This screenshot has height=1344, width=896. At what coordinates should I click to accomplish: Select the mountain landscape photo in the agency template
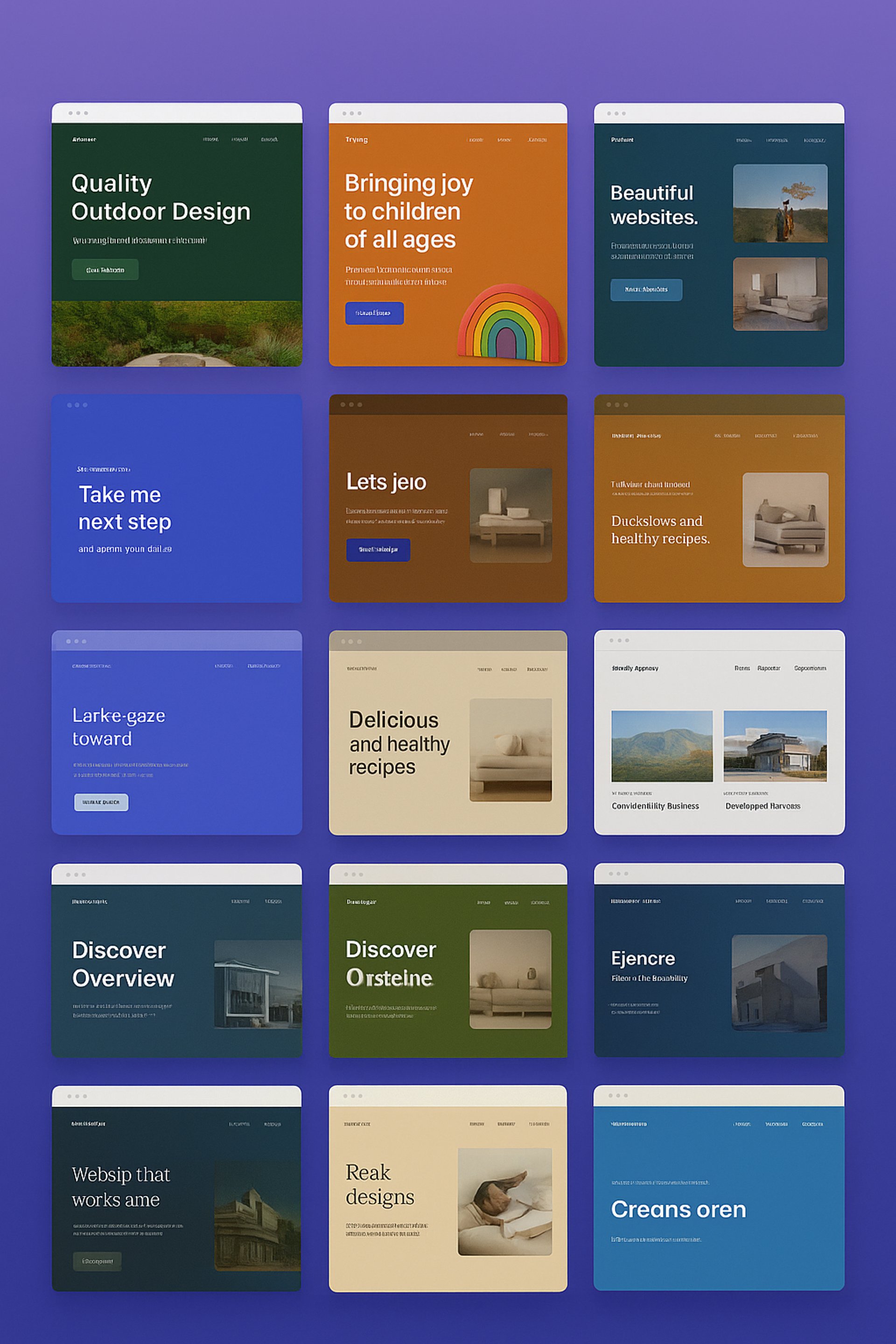[x=662, y=746]
